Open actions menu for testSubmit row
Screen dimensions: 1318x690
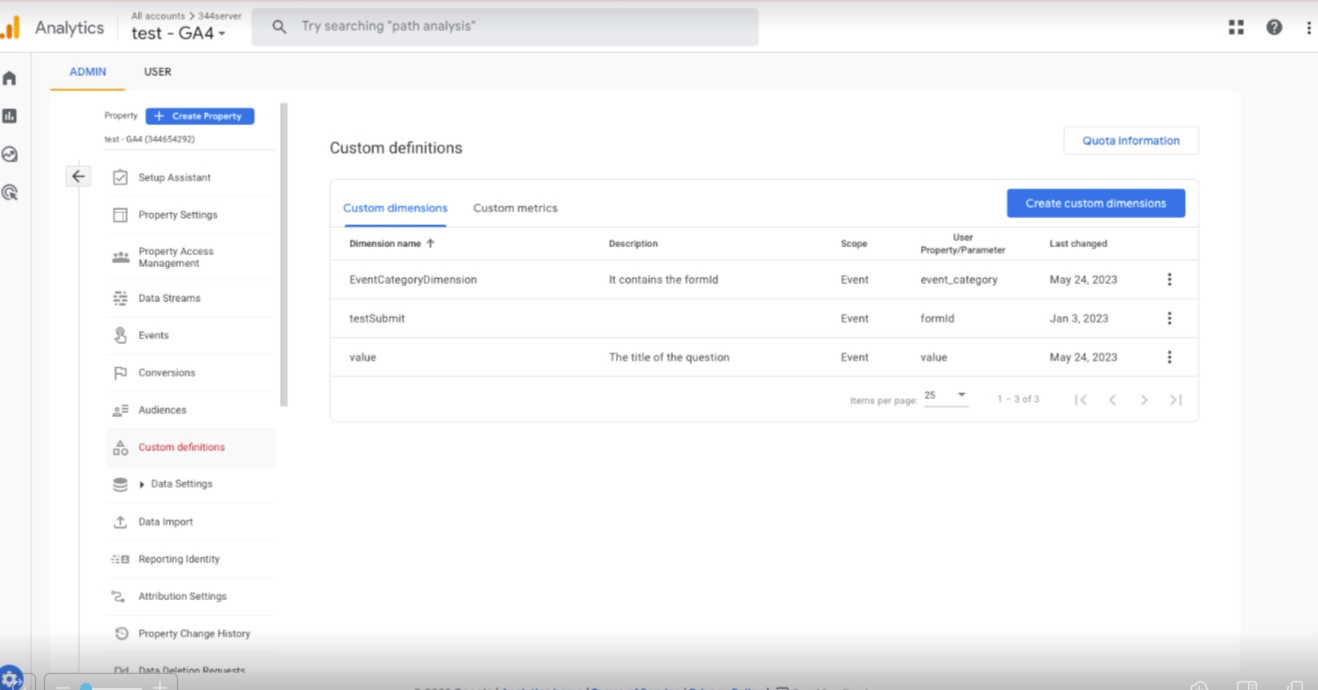click(1169, 318)
